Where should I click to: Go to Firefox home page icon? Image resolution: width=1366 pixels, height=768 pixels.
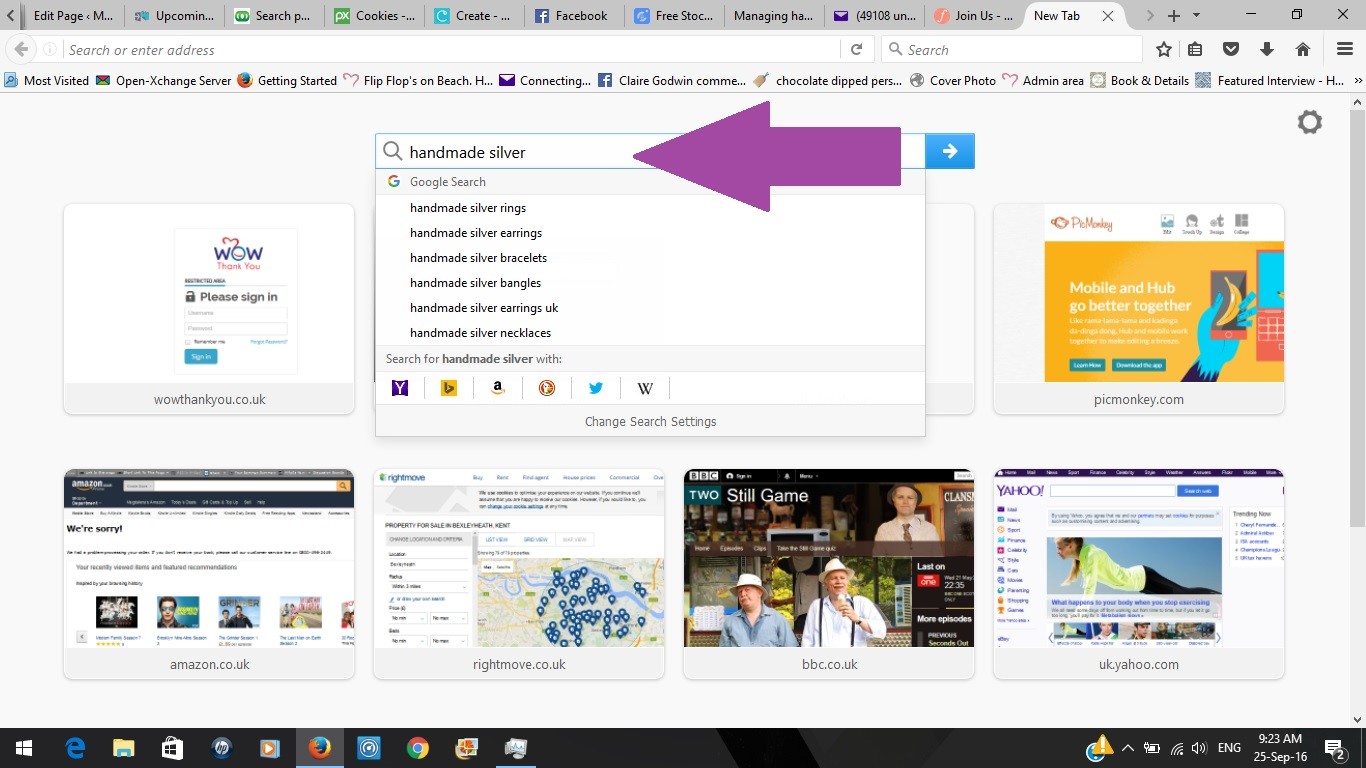coord(1302,49)
